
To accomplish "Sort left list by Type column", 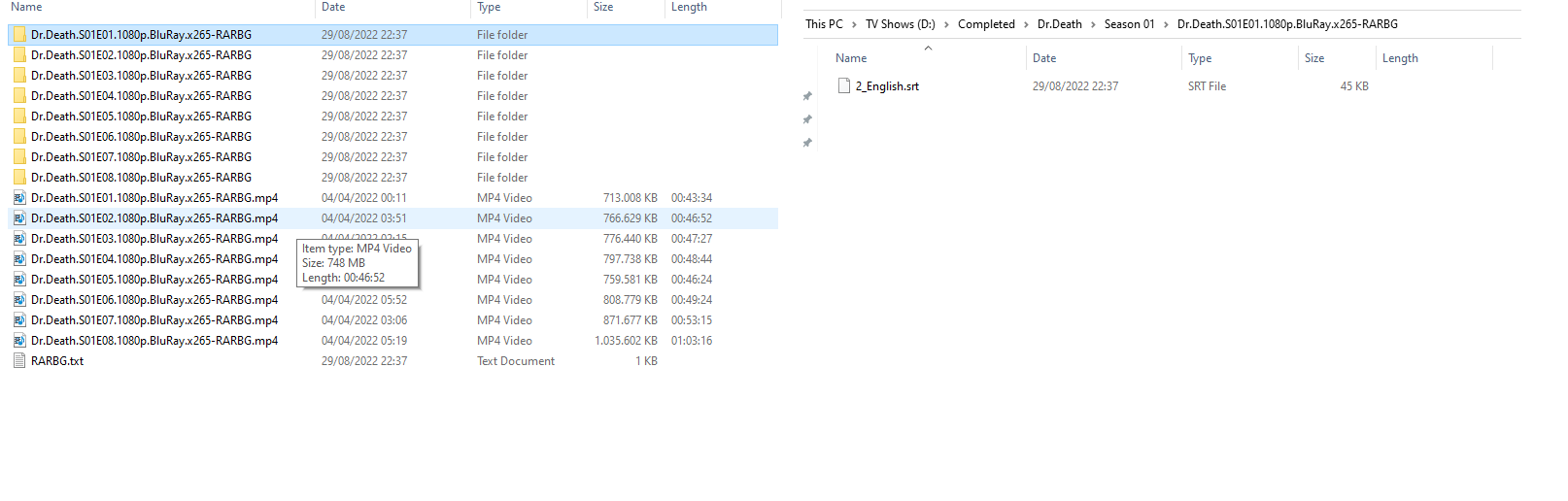I will (489, 7).
